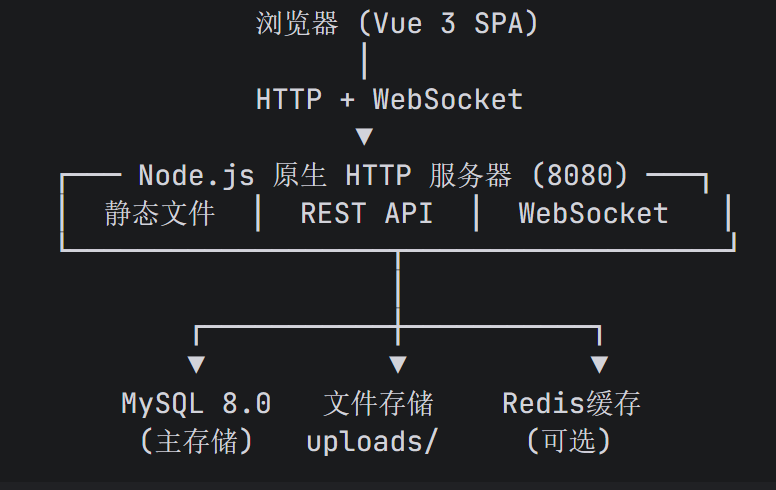Click the arrow pointing to 文件存储

[x=398, y=364]
